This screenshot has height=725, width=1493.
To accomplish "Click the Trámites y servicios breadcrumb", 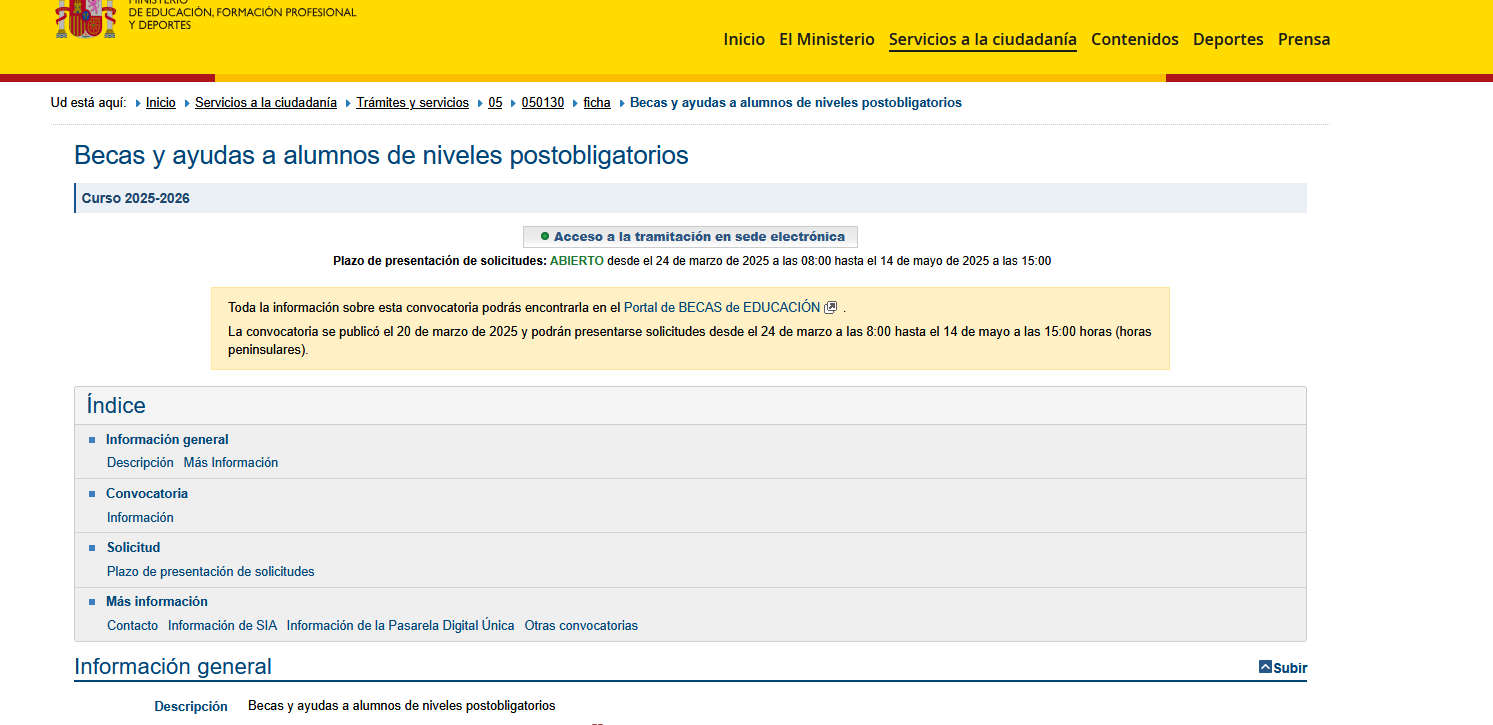I will pos(412,103).
